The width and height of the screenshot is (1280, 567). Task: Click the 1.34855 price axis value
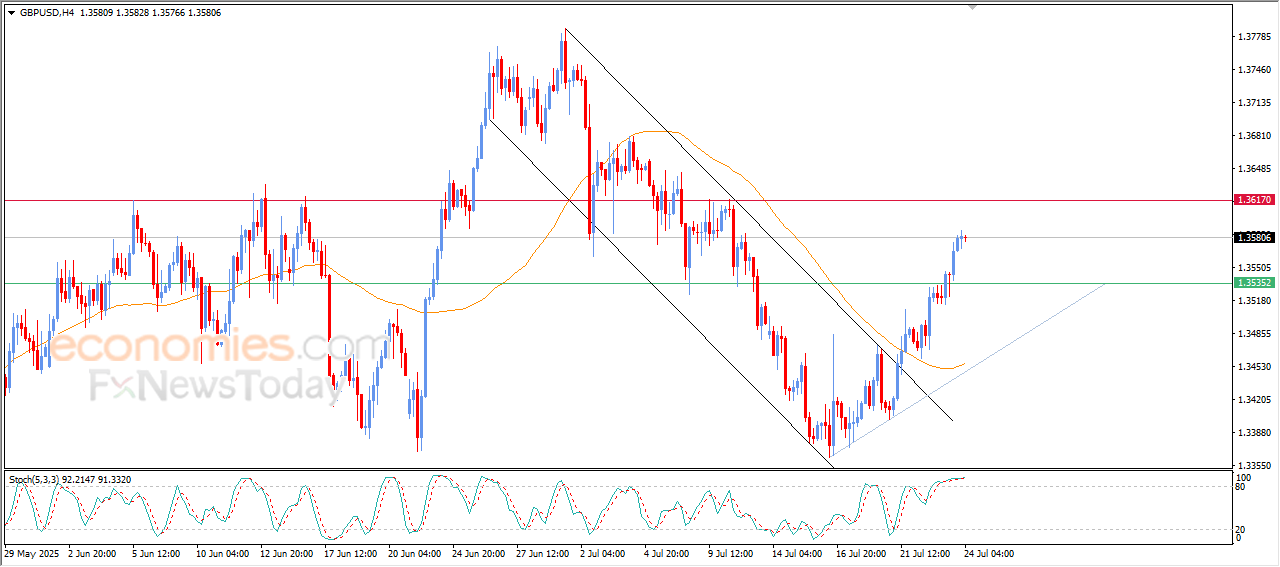coord(1254,334)
